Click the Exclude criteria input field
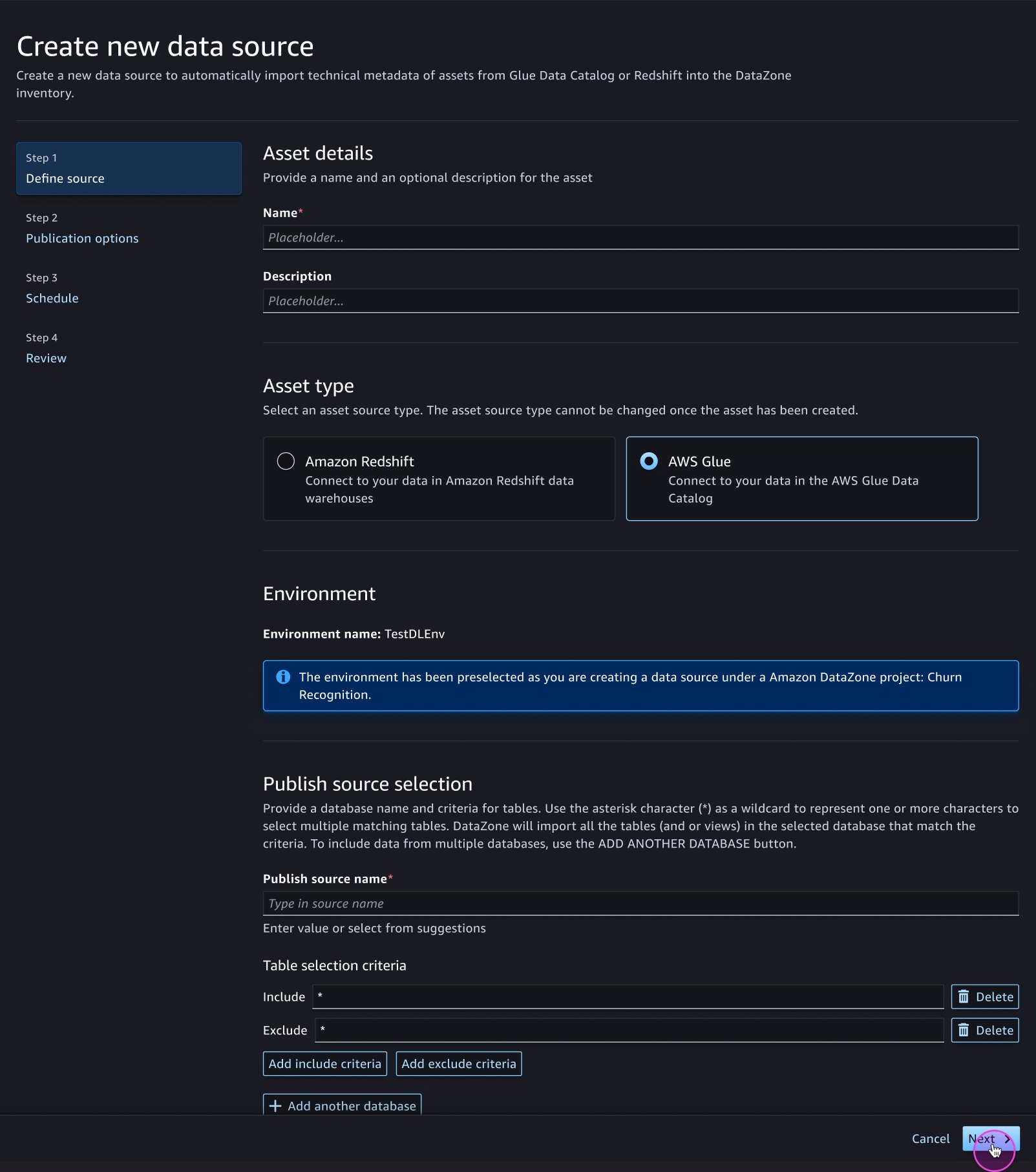 [x=629, y=1031]
